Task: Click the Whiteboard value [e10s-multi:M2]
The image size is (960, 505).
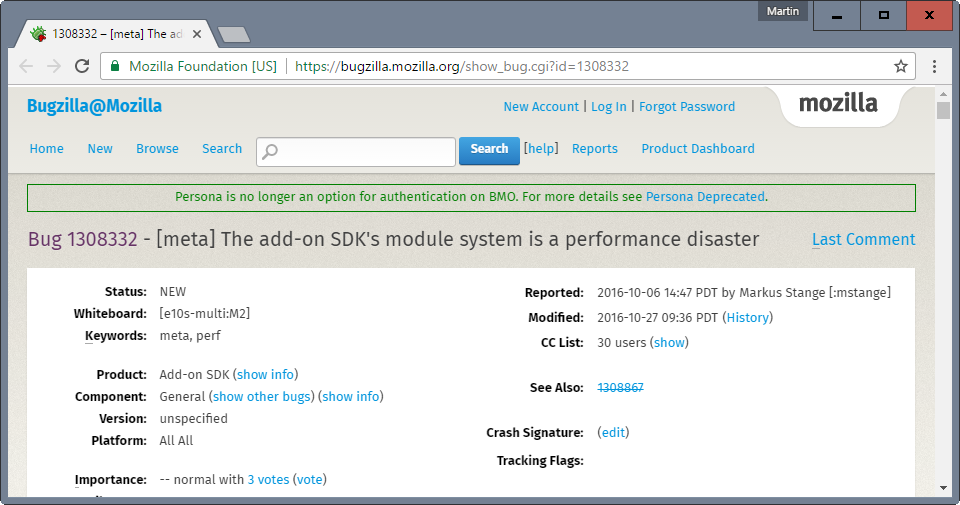Action: click(x=204, y=313)
